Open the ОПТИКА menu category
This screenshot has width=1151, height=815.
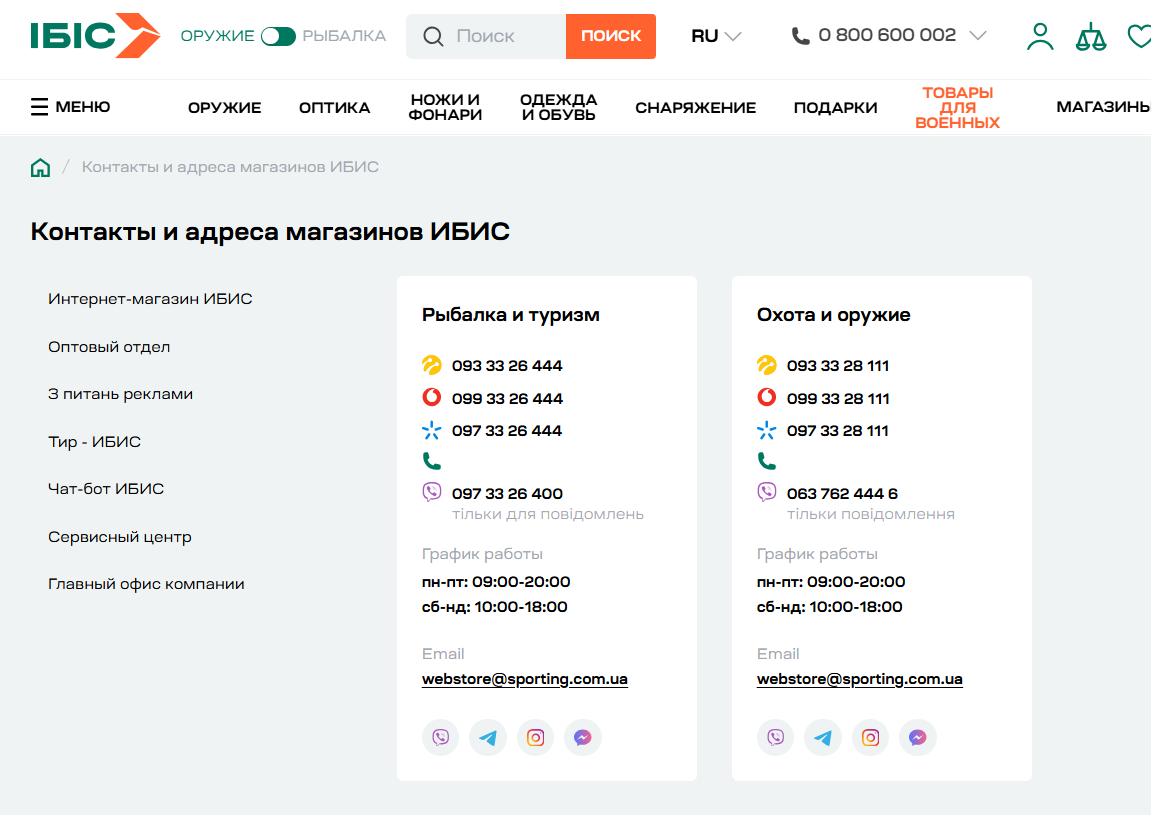coord(334,108)
